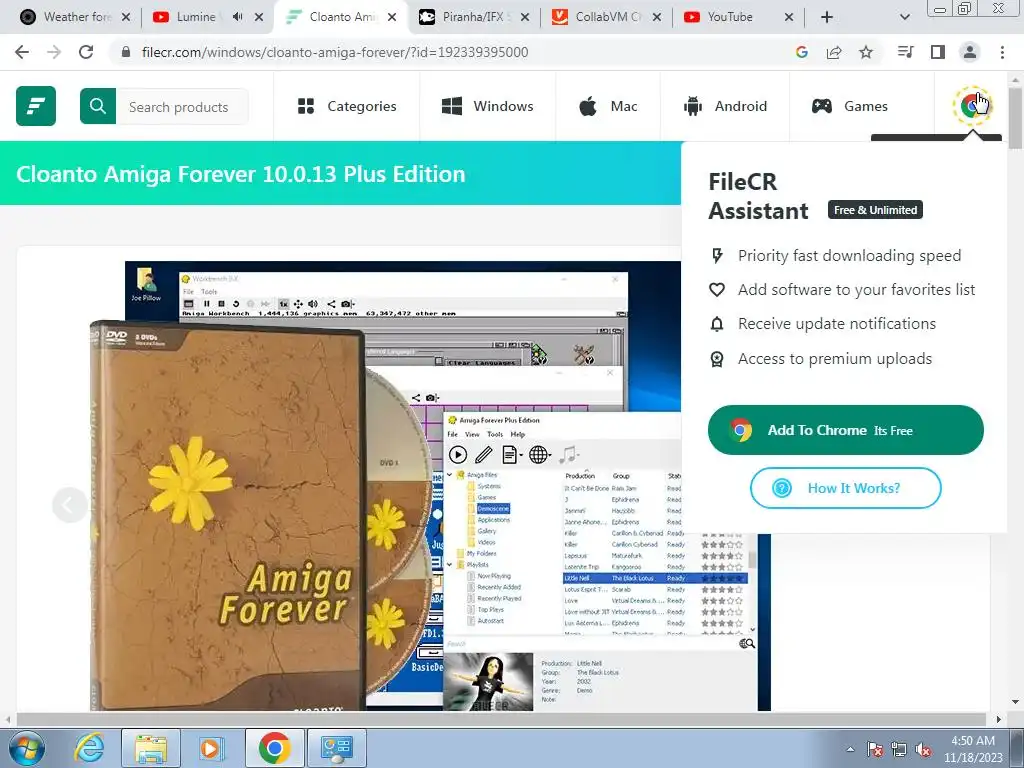Launch Internet Explorer from taskbar

pos(89,748)
